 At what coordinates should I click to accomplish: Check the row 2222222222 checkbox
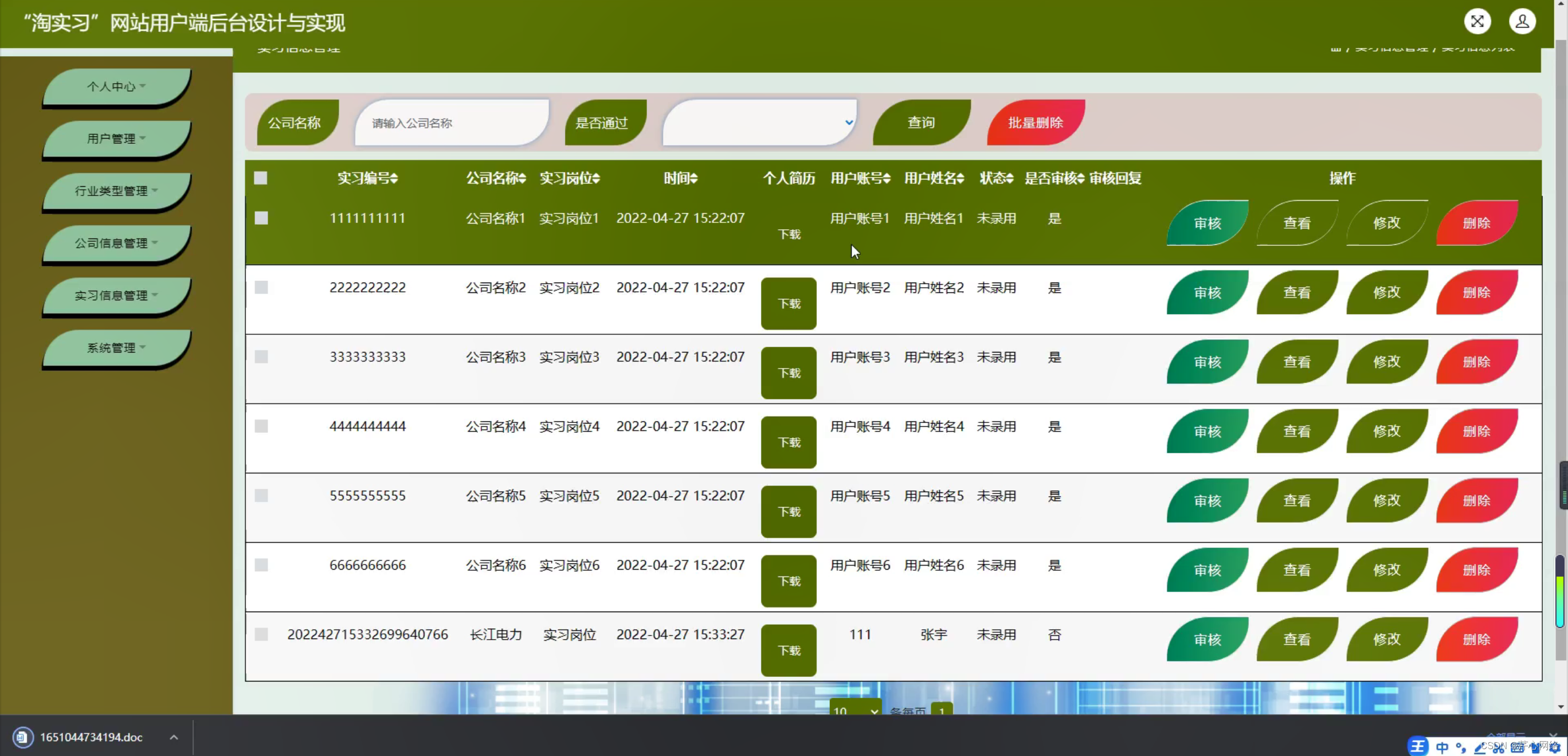(261, 287)
